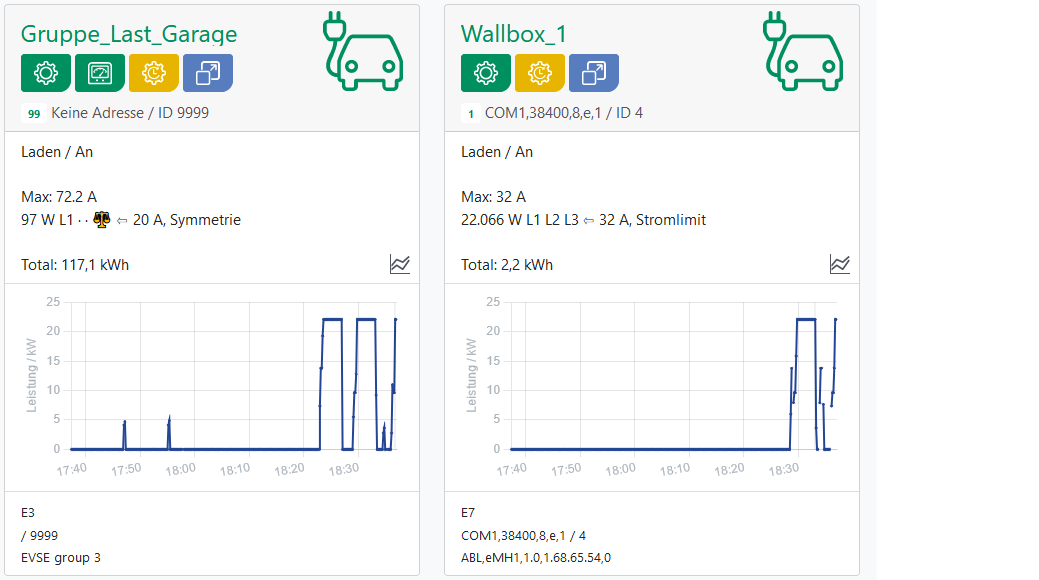Open the Wallbox_1 title link
The image size is (1039, 580).
point(514,34)
